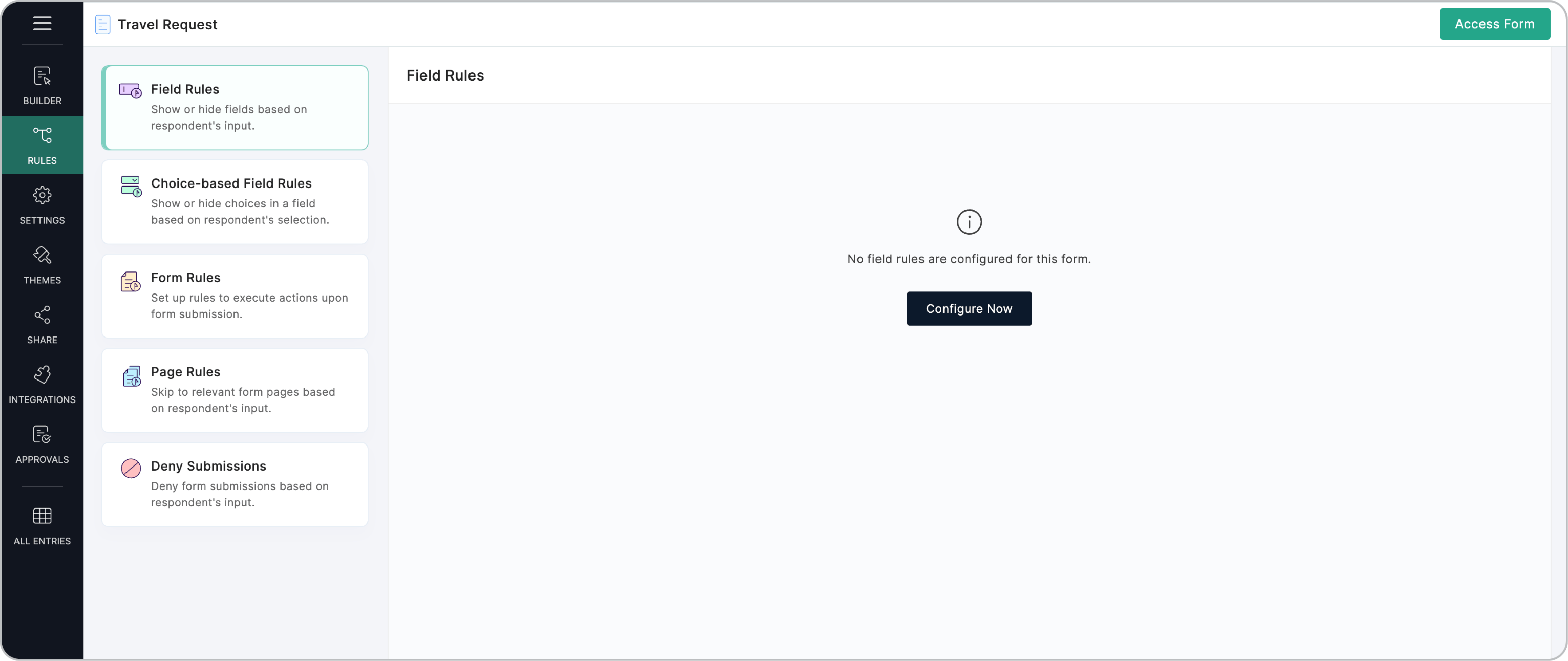Select the Field Rules card
Viewport: 1568px width, 661px height.
235,108
